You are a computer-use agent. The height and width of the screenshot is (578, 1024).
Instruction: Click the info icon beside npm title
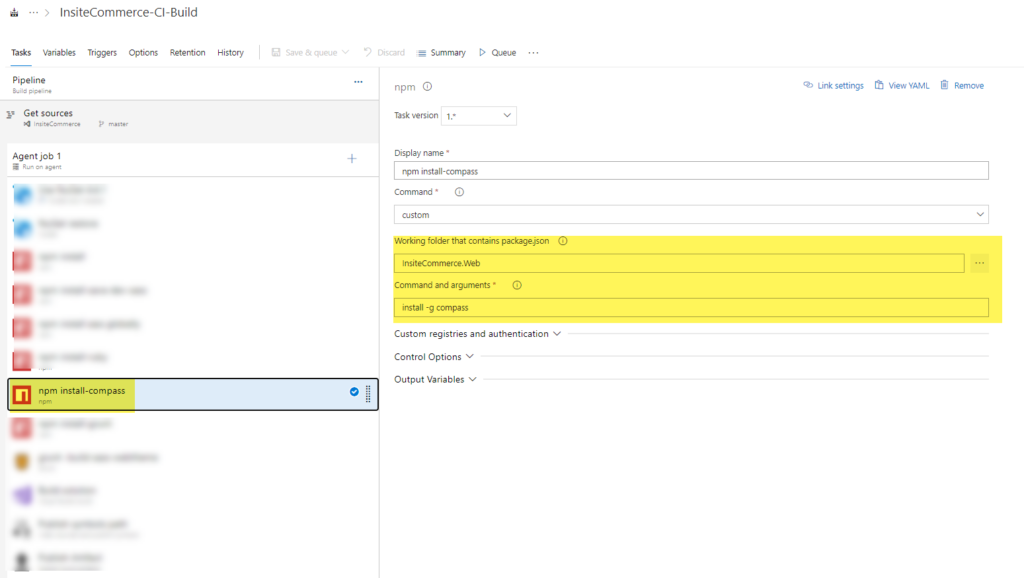(427, 87)
